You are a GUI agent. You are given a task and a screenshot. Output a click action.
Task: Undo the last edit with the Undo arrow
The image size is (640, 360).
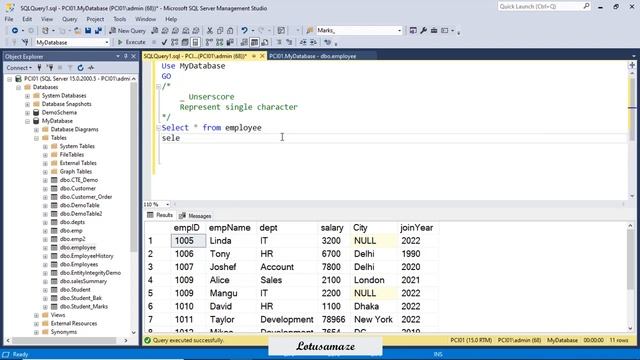click(x=244, y=31)
